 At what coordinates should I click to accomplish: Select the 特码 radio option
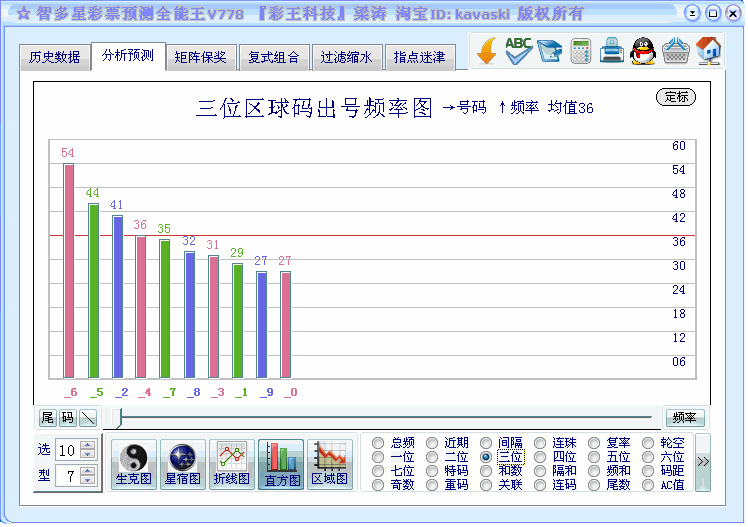pos(432,471)
